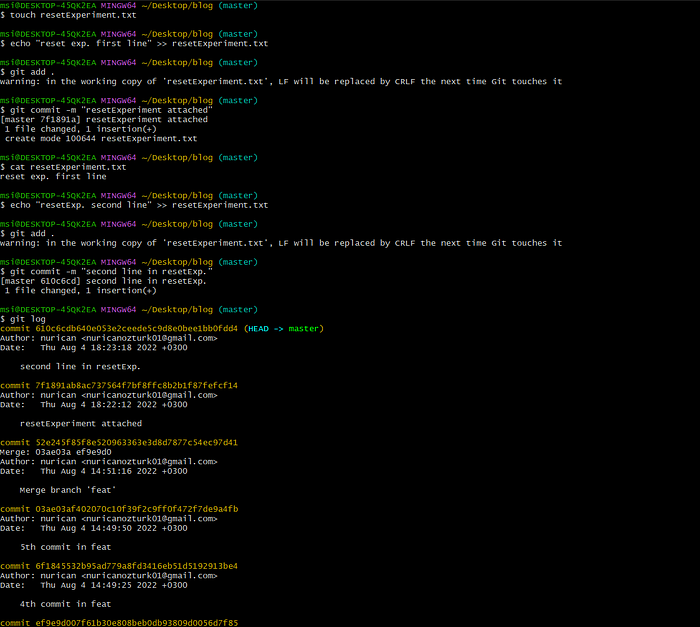Click the '5th commit in feat' message
The image size is (700, 627).
pos(66,547)
